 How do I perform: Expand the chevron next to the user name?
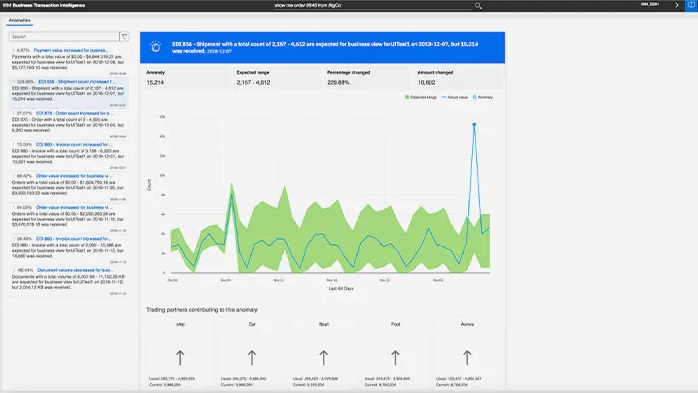point(677,5)
